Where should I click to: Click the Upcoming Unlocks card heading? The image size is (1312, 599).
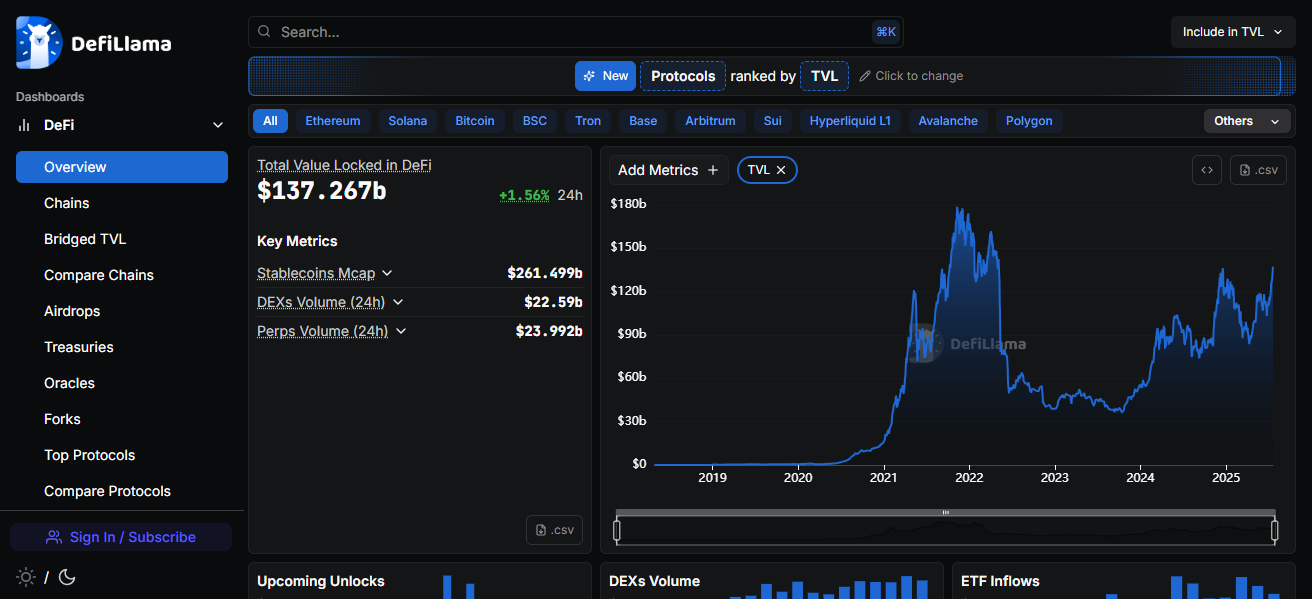coord(321,581)
